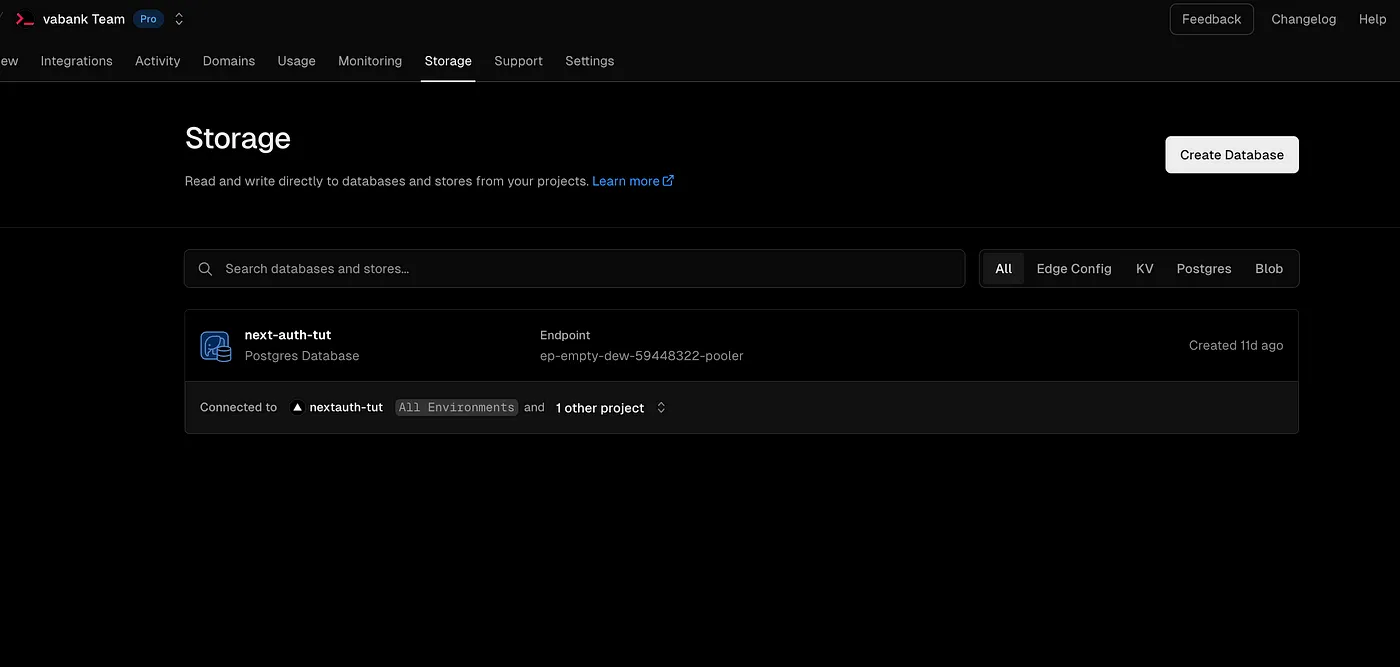Viewport: 1400px width, 667px height.
Task: Click the external link icon beside Learn more
Action: coord(669,181)
